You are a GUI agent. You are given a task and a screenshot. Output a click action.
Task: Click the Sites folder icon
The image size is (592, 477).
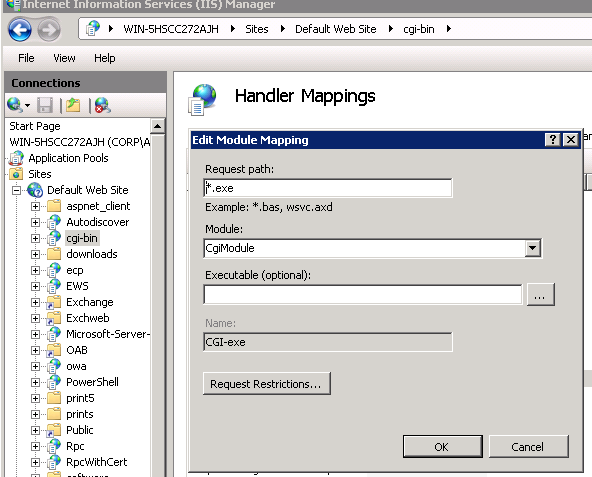16,174
